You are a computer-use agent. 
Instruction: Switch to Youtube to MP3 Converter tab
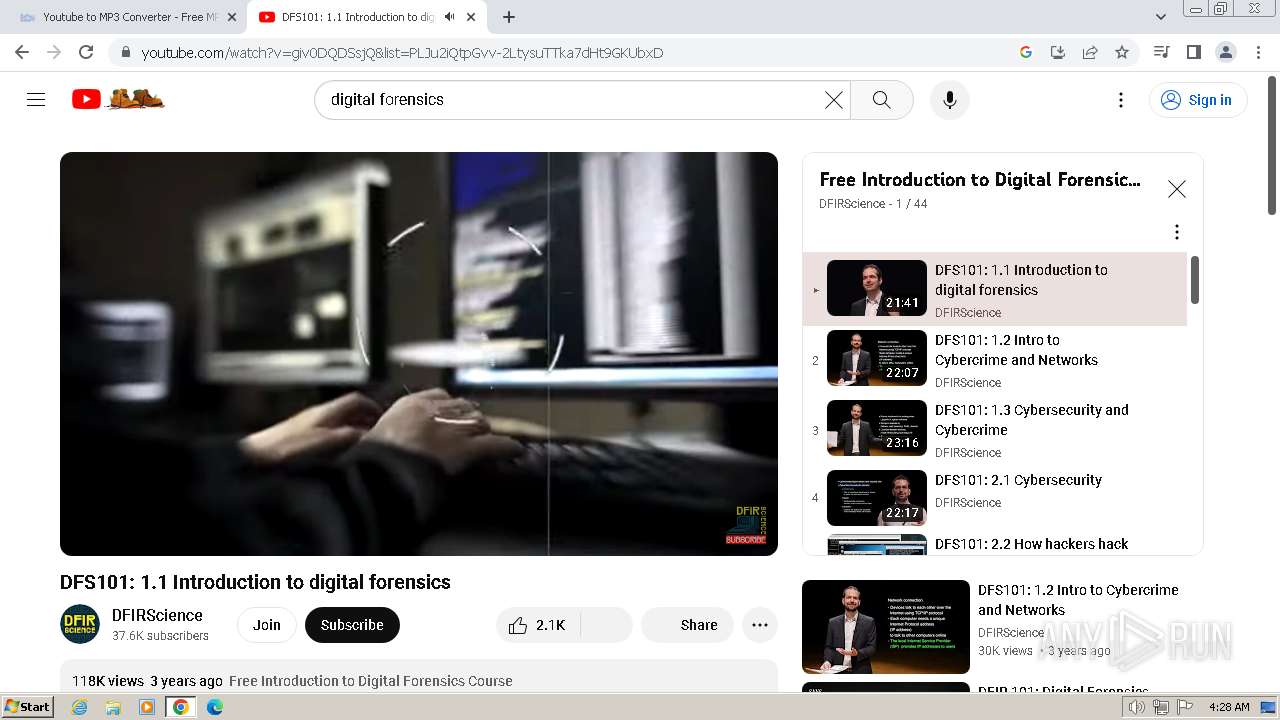click(125, 17)
